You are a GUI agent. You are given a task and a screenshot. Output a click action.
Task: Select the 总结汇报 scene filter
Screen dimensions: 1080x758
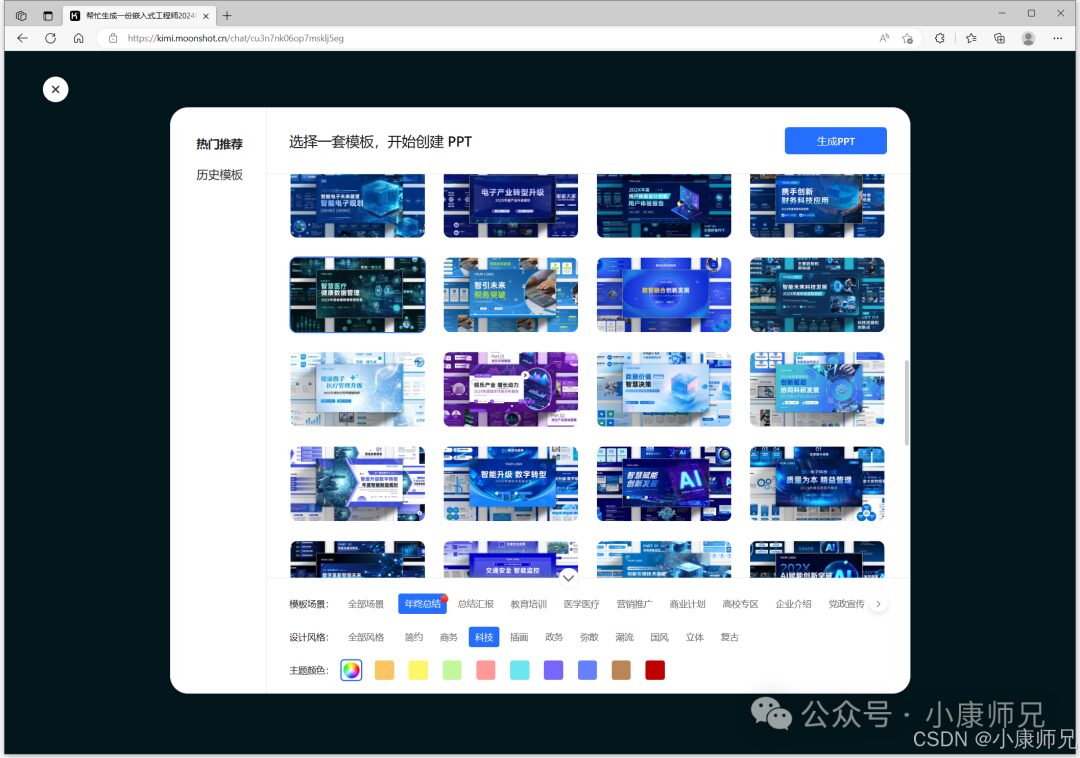click(x=476, y=604)
